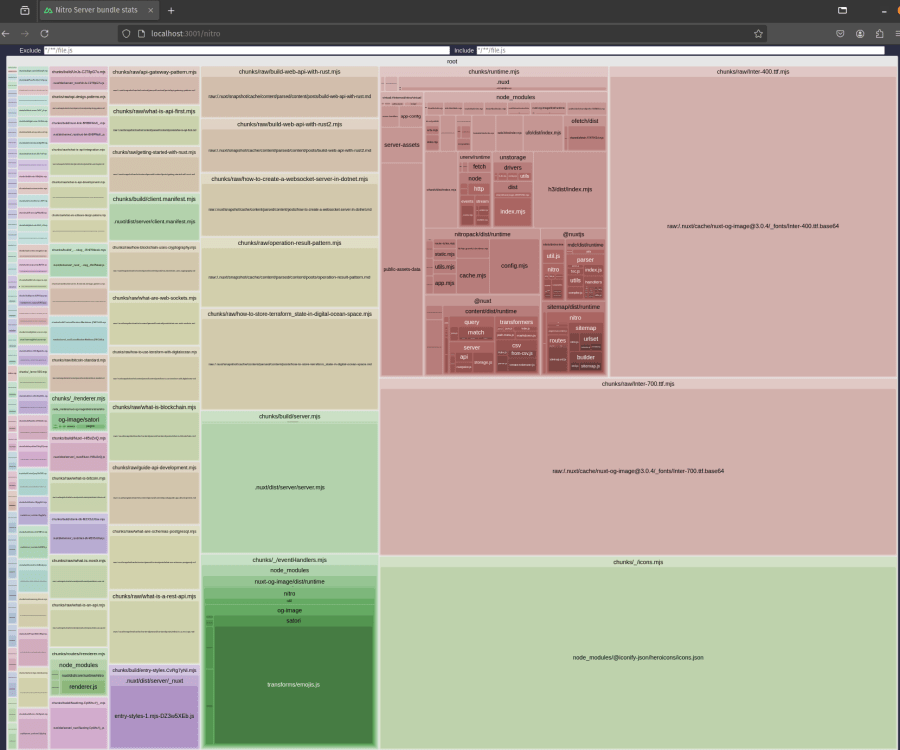Click the ufo/dist/index.mjs block

click(544, 133)
